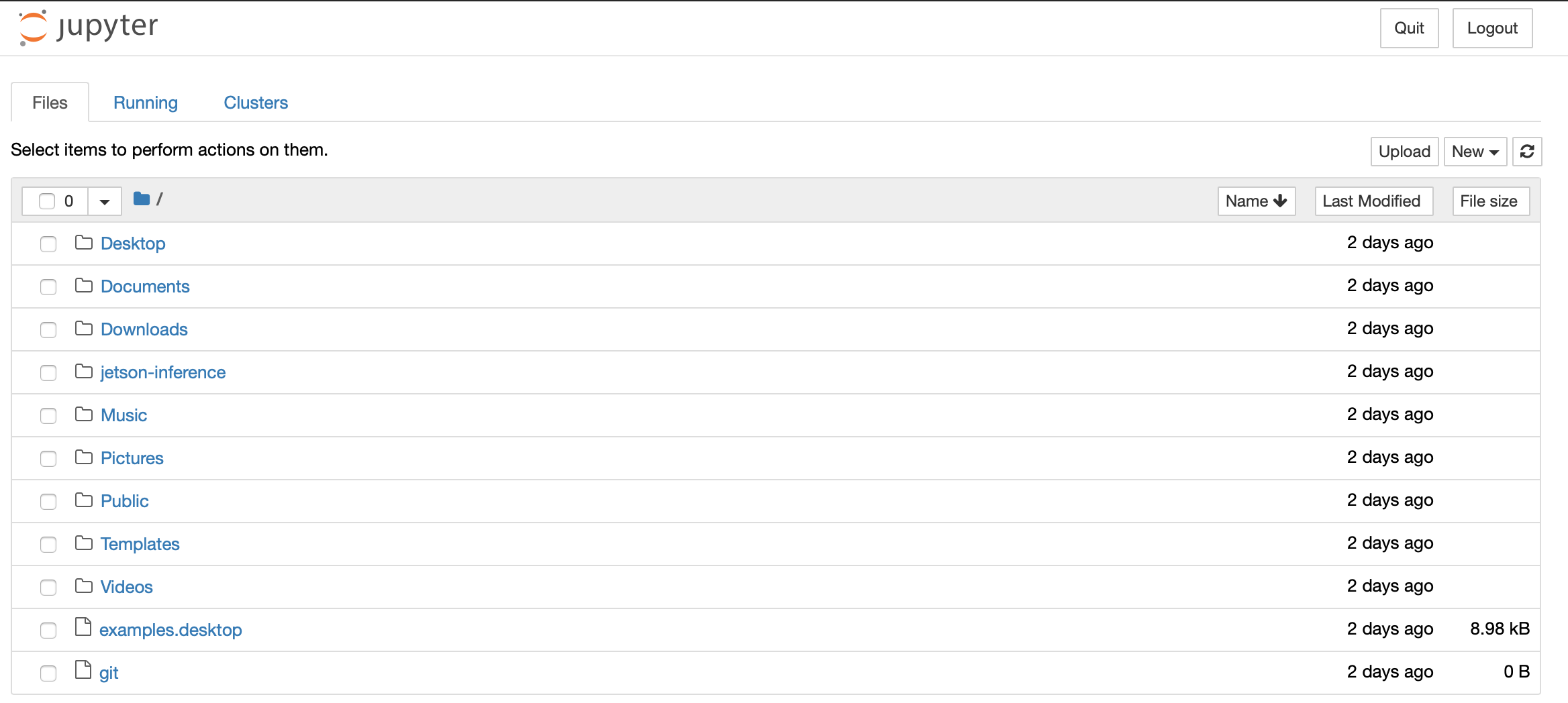
Task: Click the folder icon beside Videos
Action: pyautogui.click(x=84, y=586)
